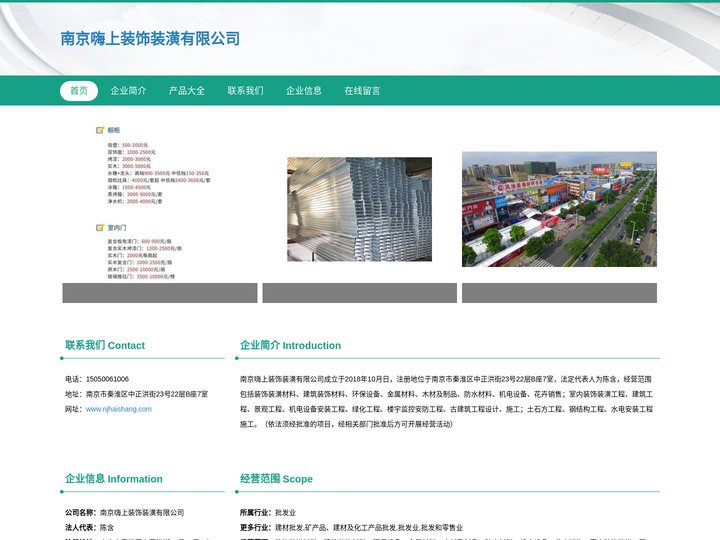Image resolution: width=720 pixels, height=540 pixels.
Task: Open the www.njhaishang.com website link
Action: pos(118,409)
